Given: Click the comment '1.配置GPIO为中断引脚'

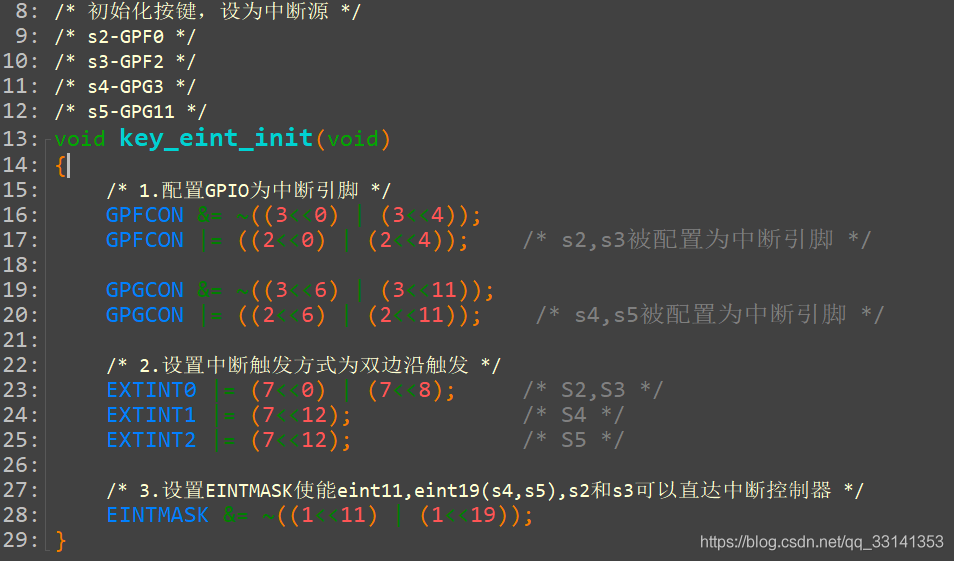Looking at the screenshot, I should click(x=248, y=190).
